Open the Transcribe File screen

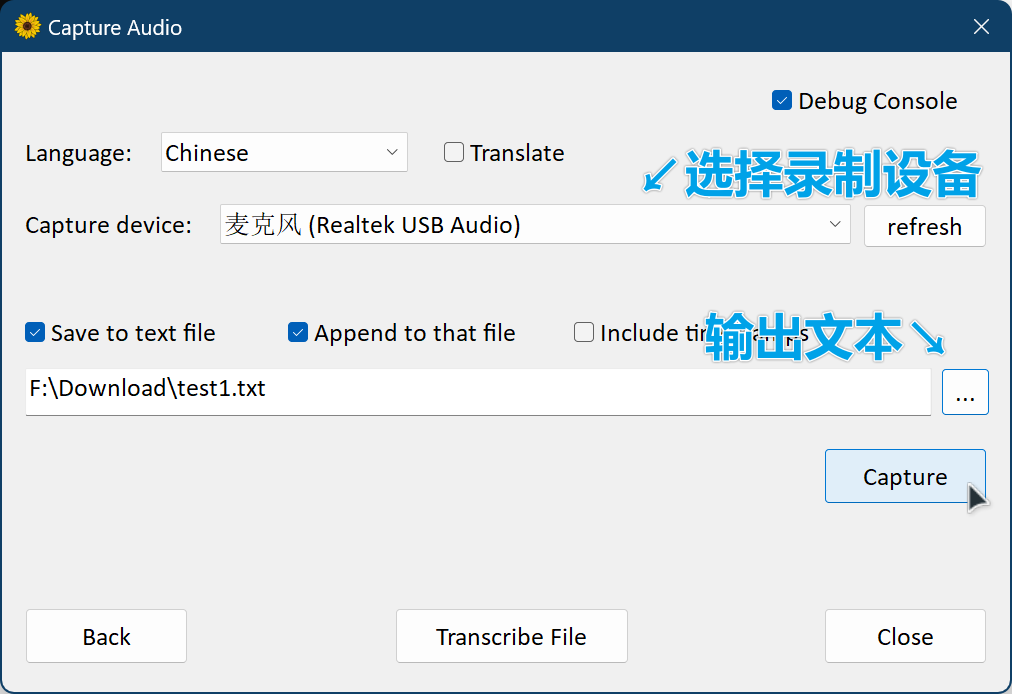point(511,637)
